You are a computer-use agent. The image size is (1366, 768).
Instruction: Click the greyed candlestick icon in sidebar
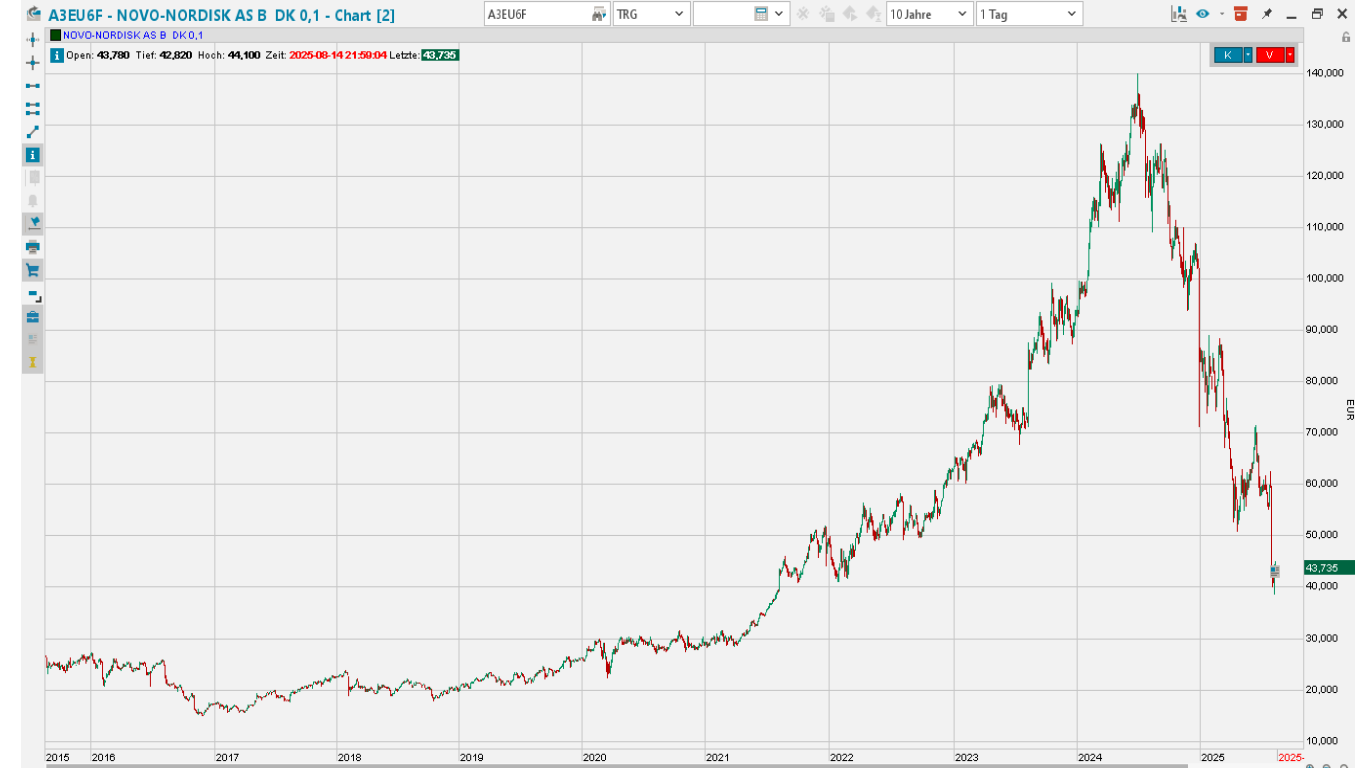coord(33,177)
